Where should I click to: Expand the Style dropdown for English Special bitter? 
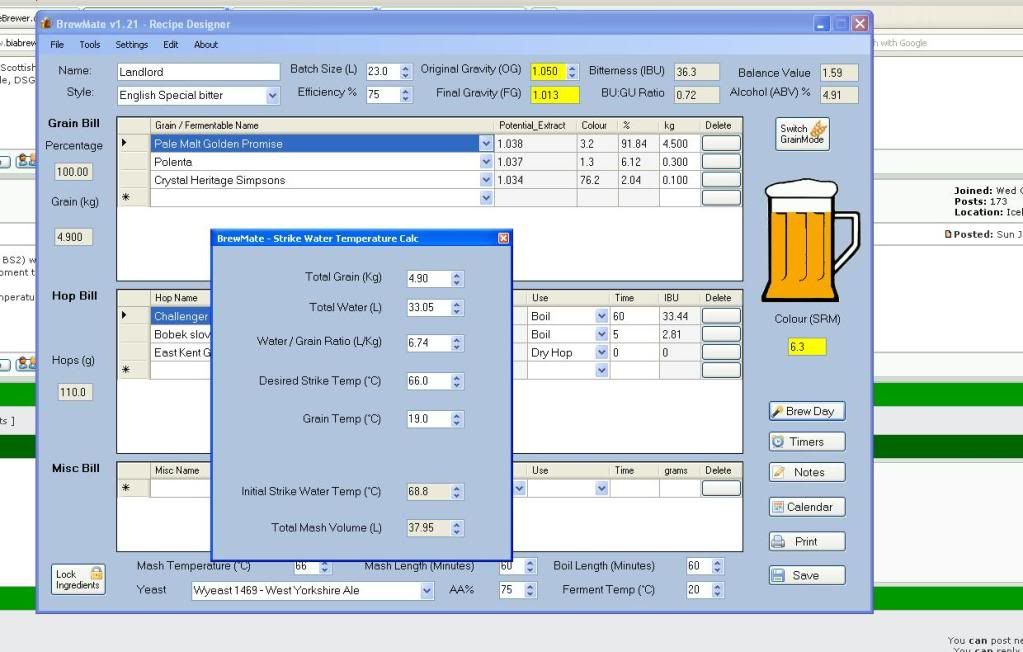[x=273, y=96]
